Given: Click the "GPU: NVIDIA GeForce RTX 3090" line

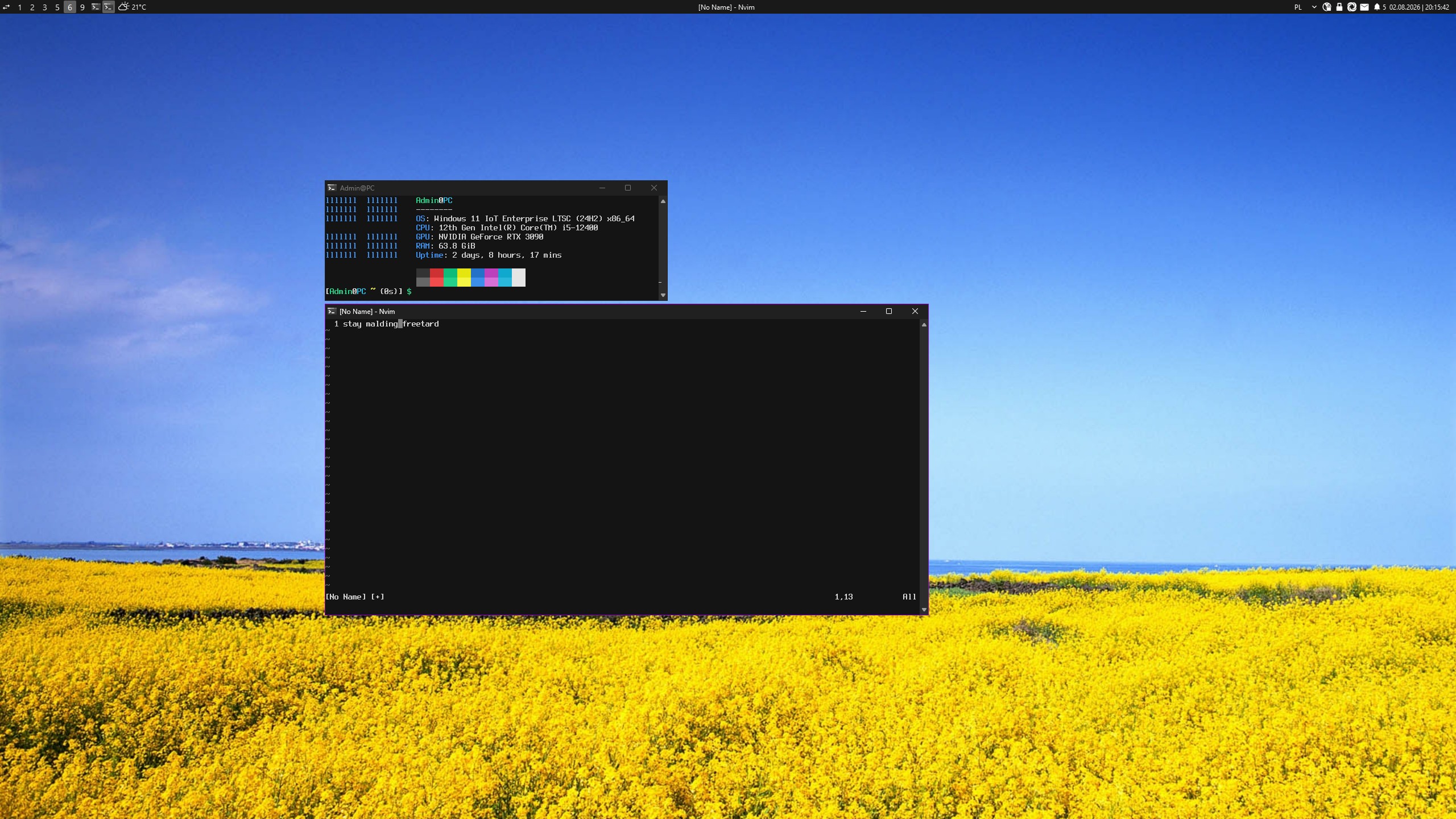Looking at the screenshot, I should coord(479,237).
